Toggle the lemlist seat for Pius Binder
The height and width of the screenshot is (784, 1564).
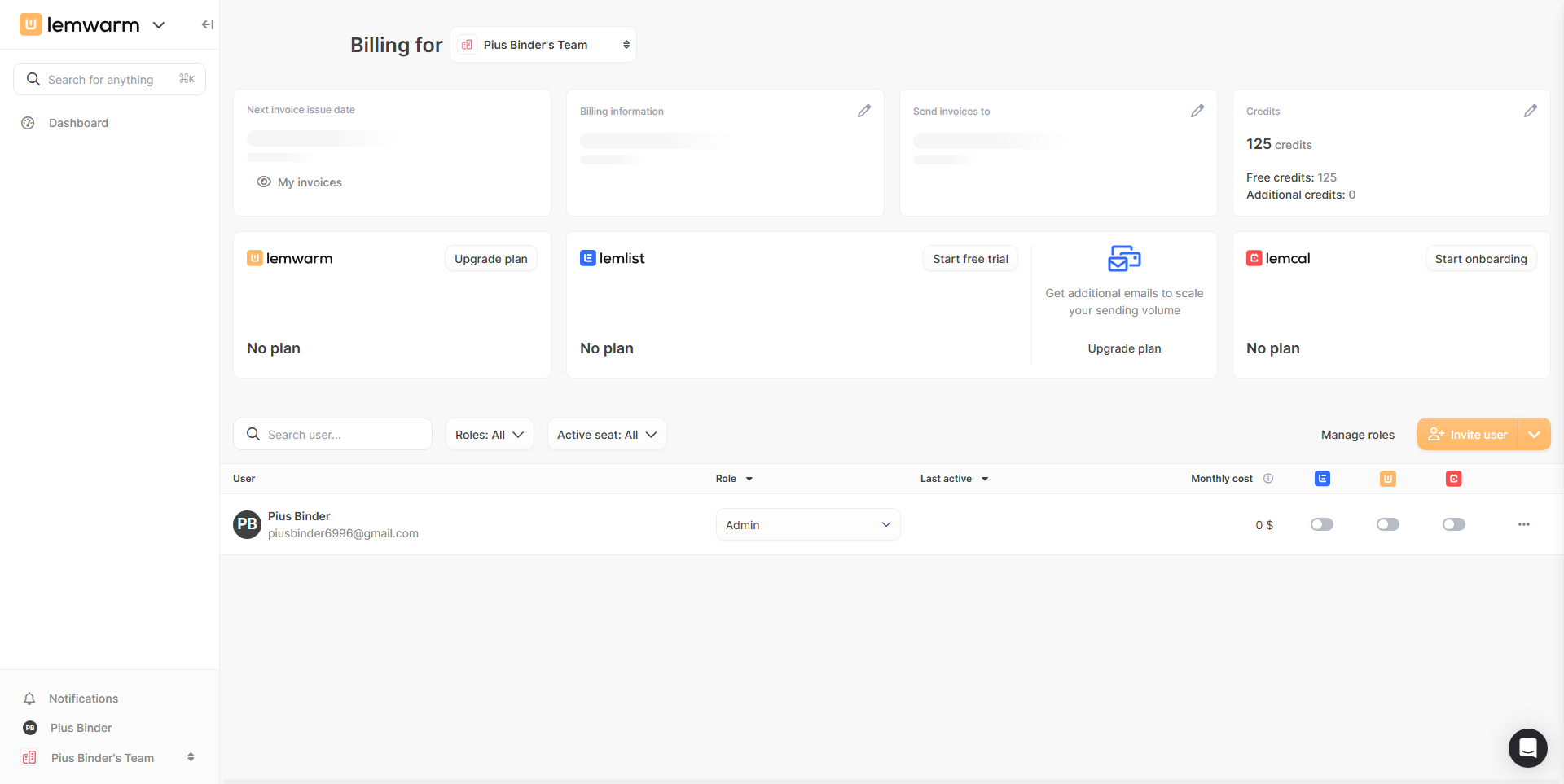[x=1321, y=524]
